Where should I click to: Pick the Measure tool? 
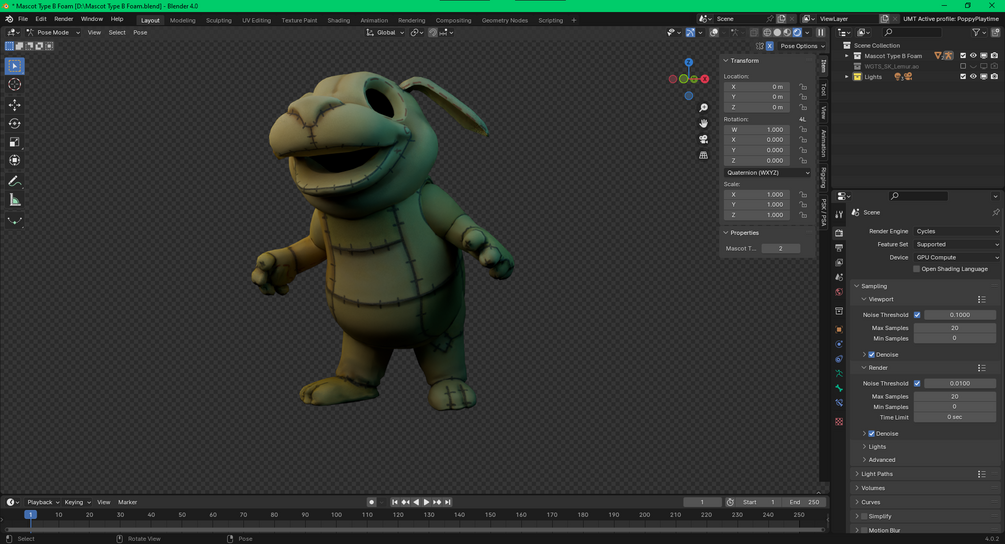tap(15, 200)
